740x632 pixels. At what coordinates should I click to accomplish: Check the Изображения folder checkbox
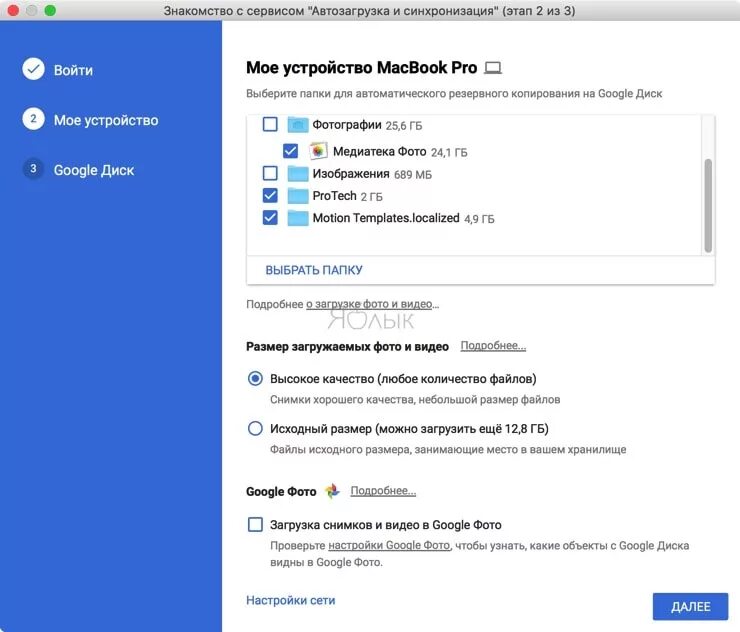(x=270, y=173)
